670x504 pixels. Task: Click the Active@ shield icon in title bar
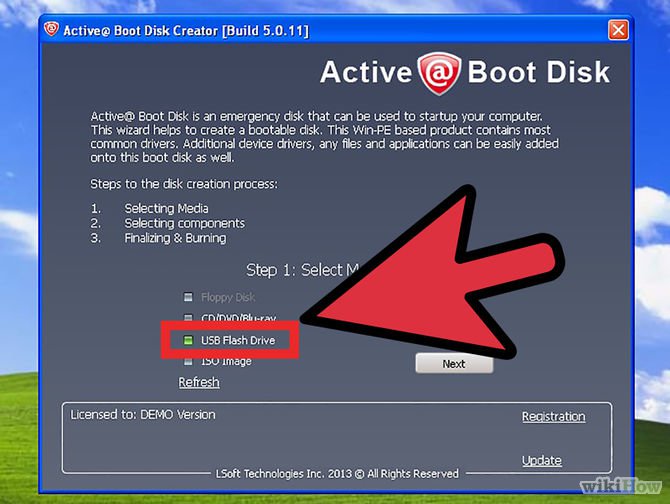[x=52, y=29]
